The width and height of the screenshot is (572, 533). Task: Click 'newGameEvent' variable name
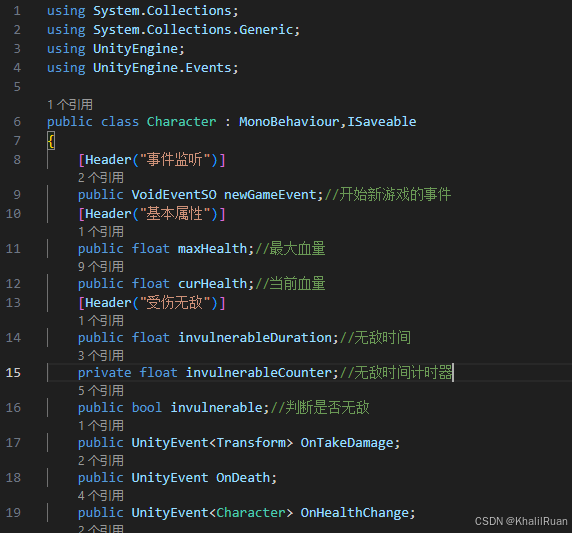tap(270, 194)
